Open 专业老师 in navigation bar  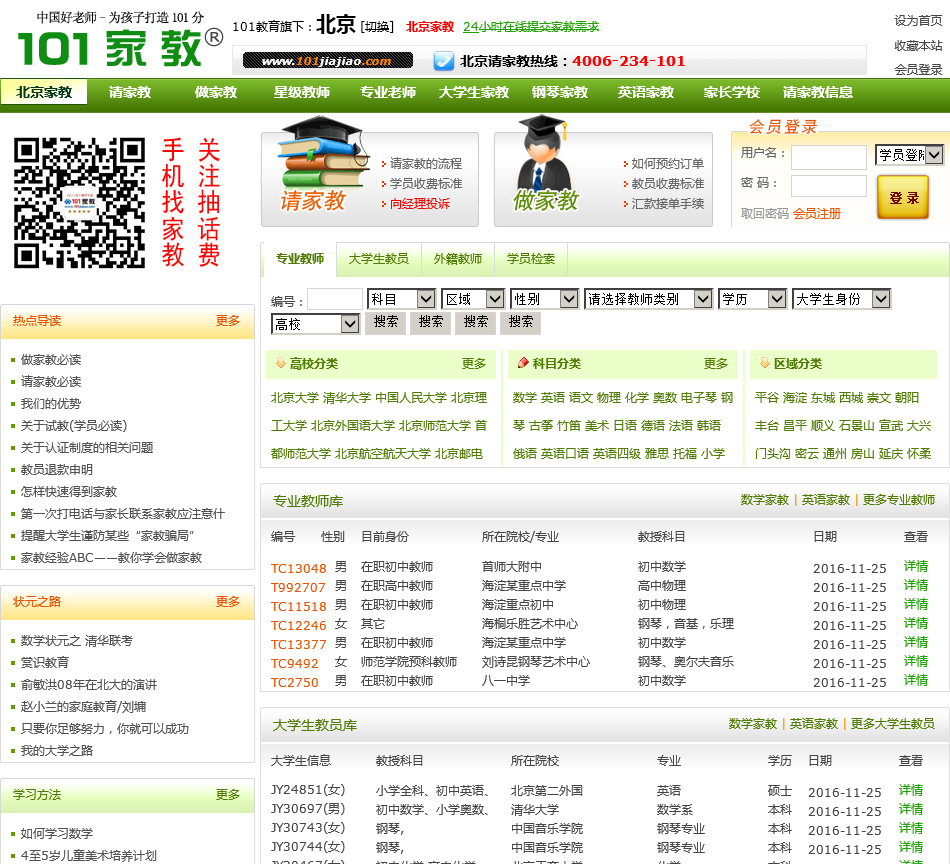(388, 92)
